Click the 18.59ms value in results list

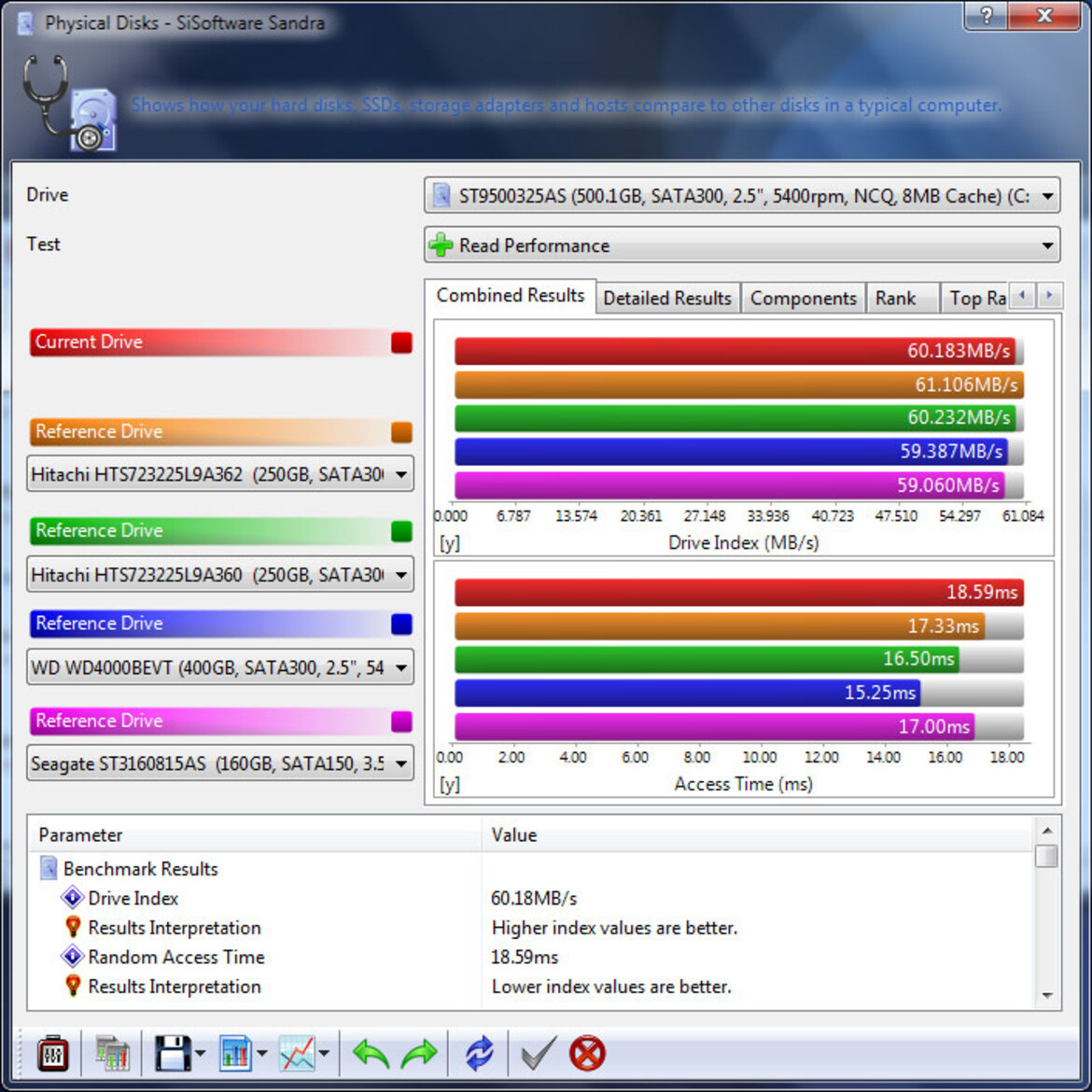tap(525, 957)
